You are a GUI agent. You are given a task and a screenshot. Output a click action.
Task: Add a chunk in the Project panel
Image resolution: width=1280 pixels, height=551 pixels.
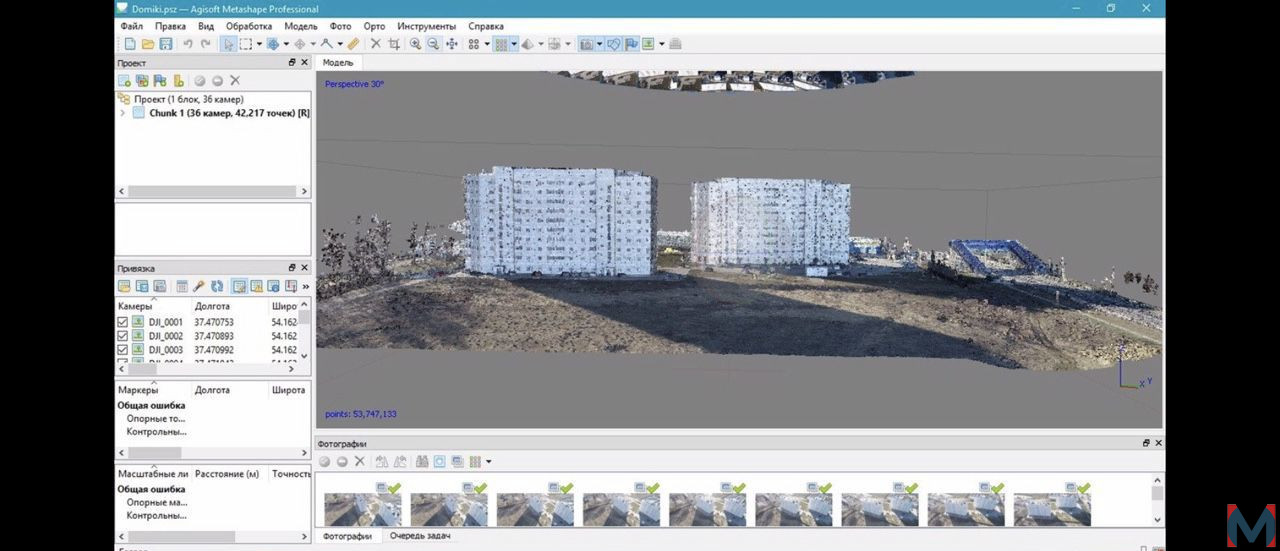(124, 80)
